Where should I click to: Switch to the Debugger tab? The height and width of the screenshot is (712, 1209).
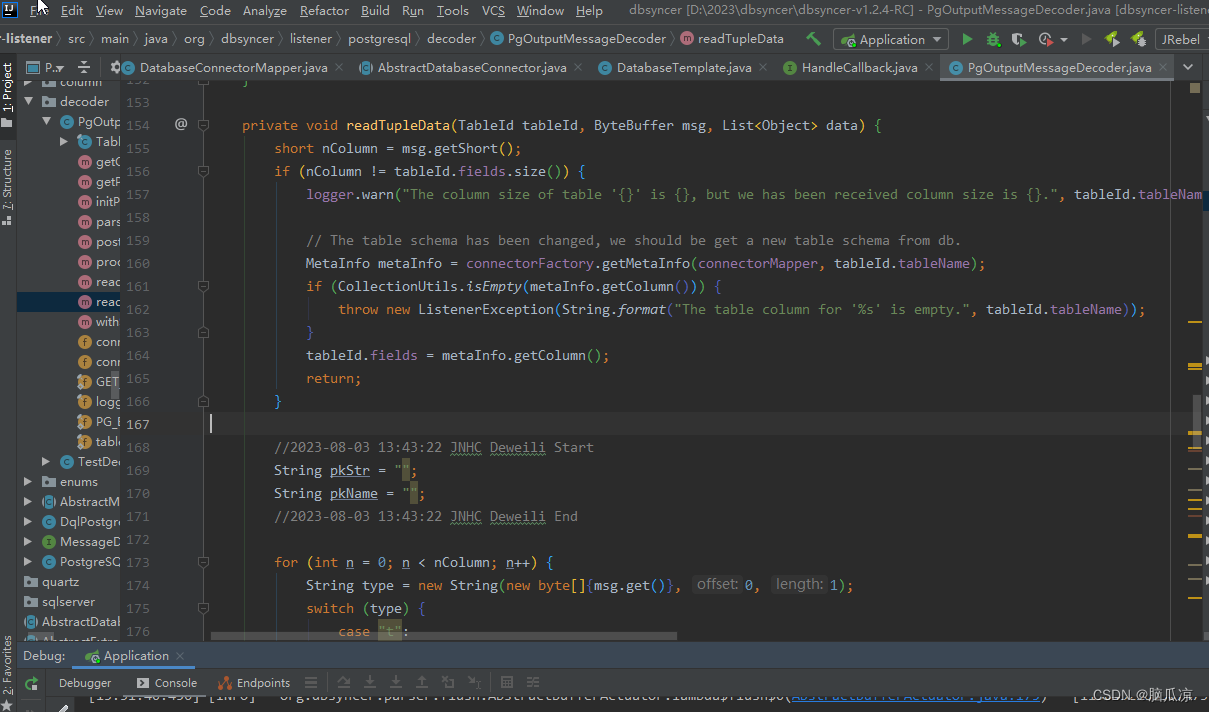(85, 683)
